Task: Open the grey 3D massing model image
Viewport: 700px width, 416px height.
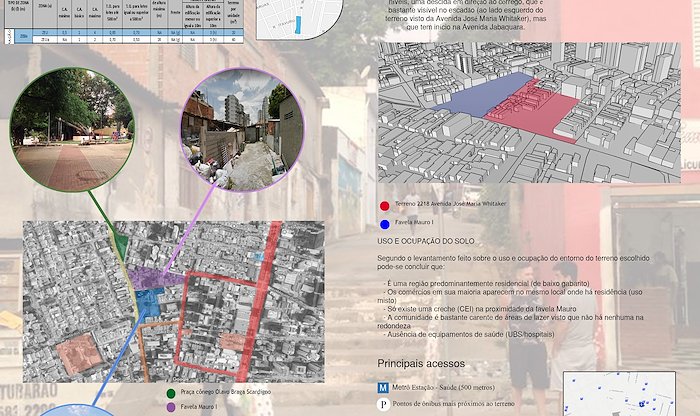Action: (x=529, y=112)
